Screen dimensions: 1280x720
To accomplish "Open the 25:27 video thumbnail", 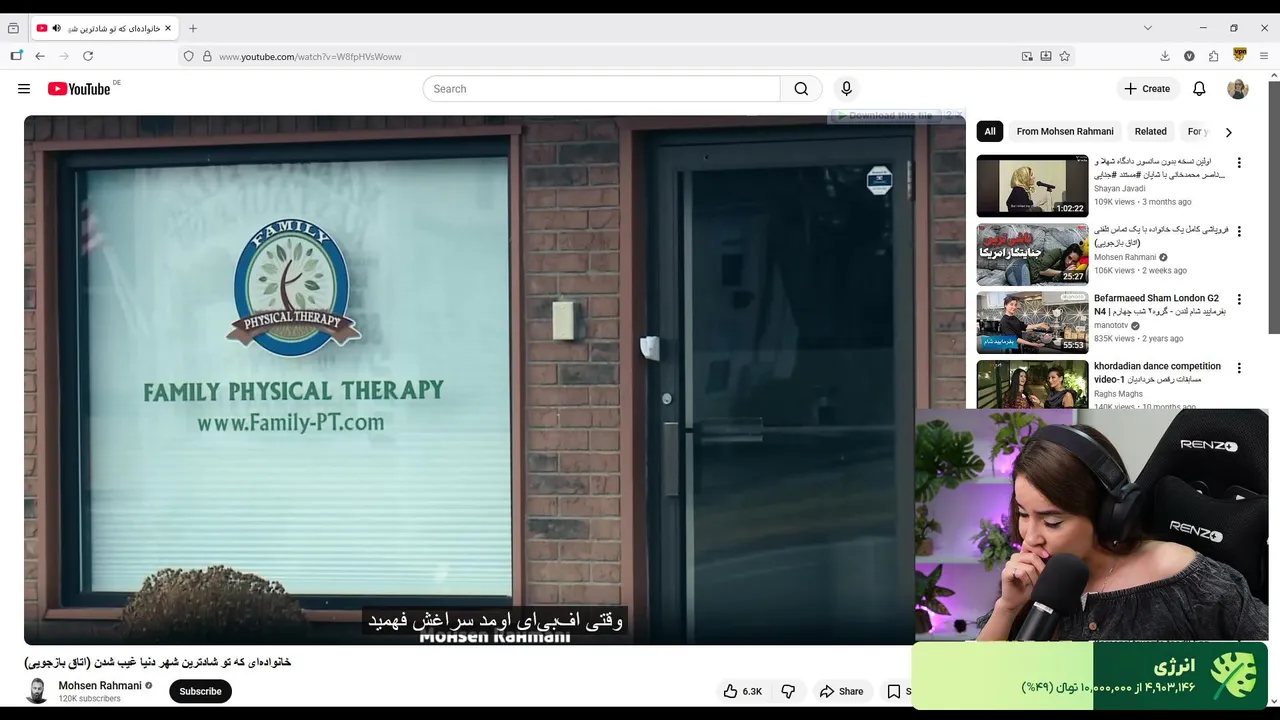I will [x=1032, y=254].
